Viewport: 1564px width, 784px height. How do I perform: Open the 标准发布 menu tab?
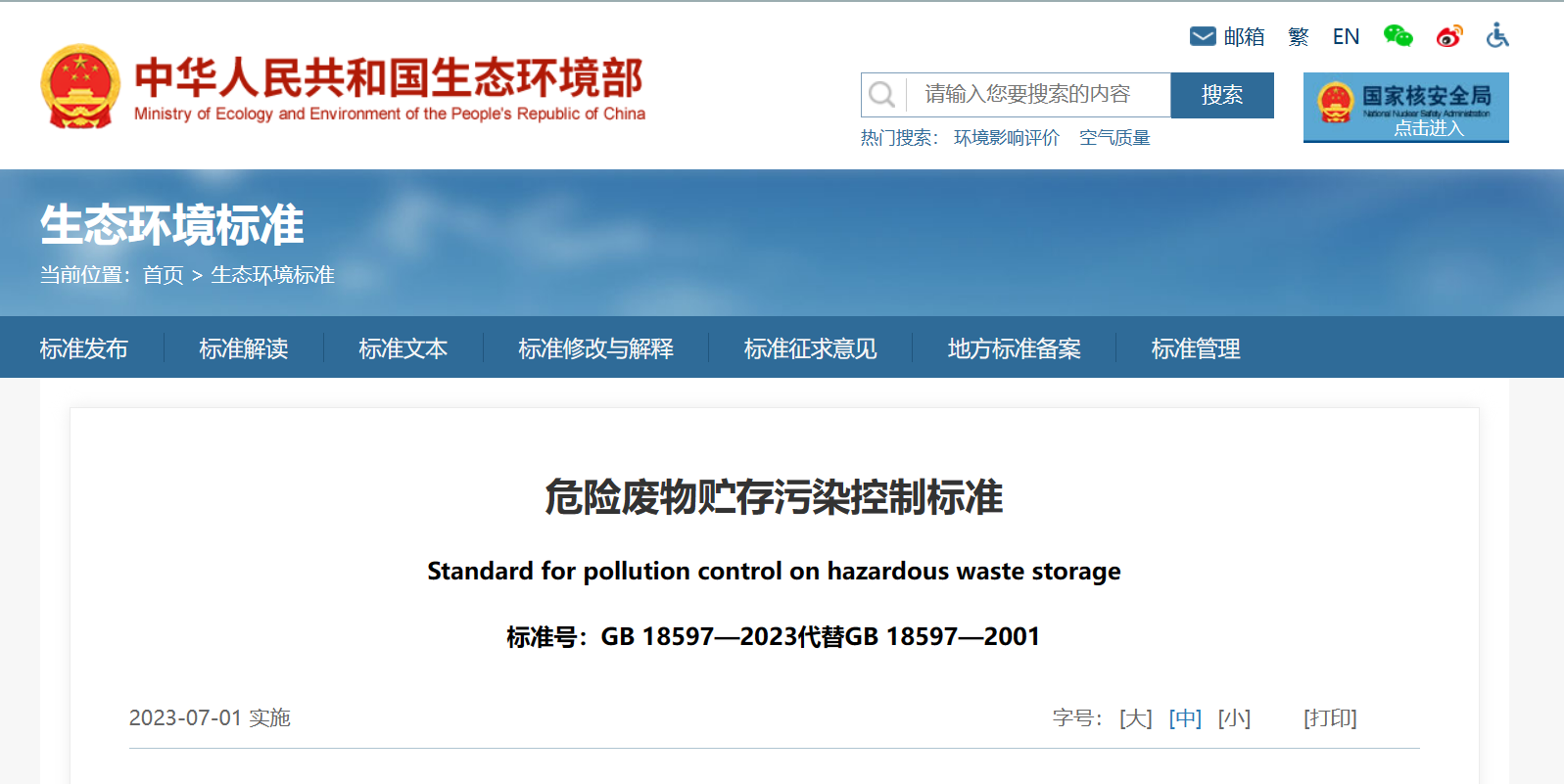click(84, 348)
